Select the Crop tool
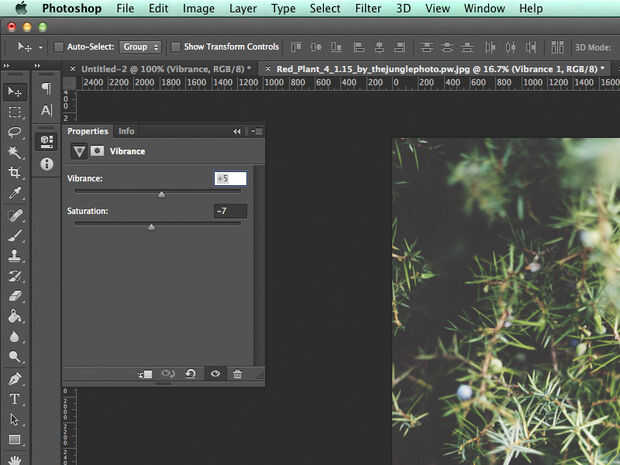 [x=15, y=172]
